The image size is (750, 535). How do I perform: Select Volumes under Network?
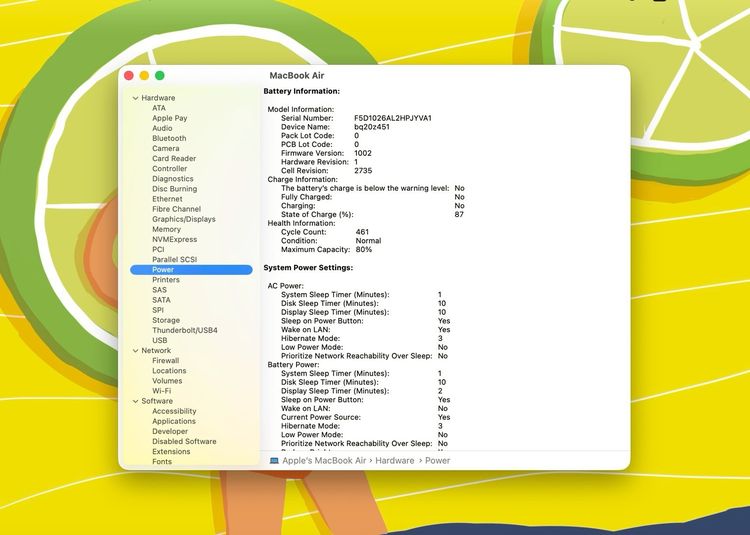(x=167, y=381)
